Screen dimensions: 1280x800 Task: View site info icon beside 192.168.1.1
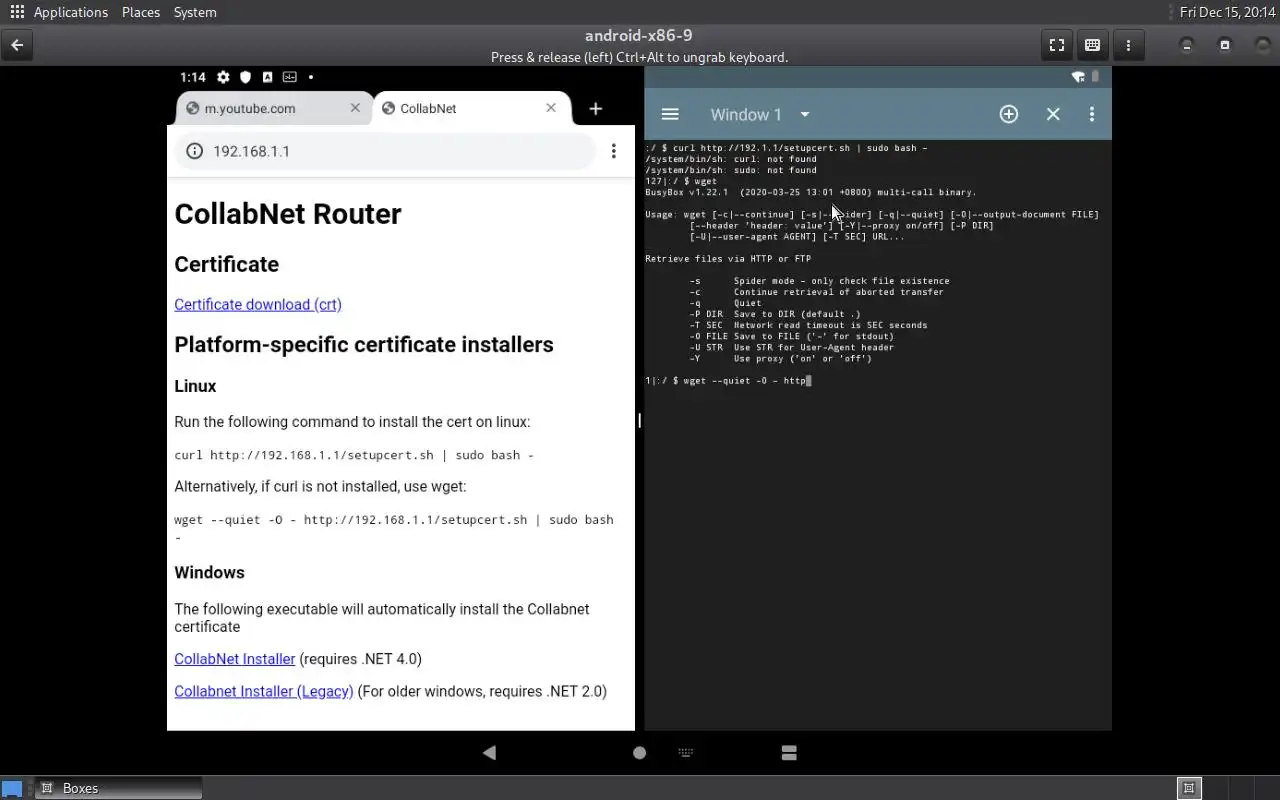click(x=195, y=151)
